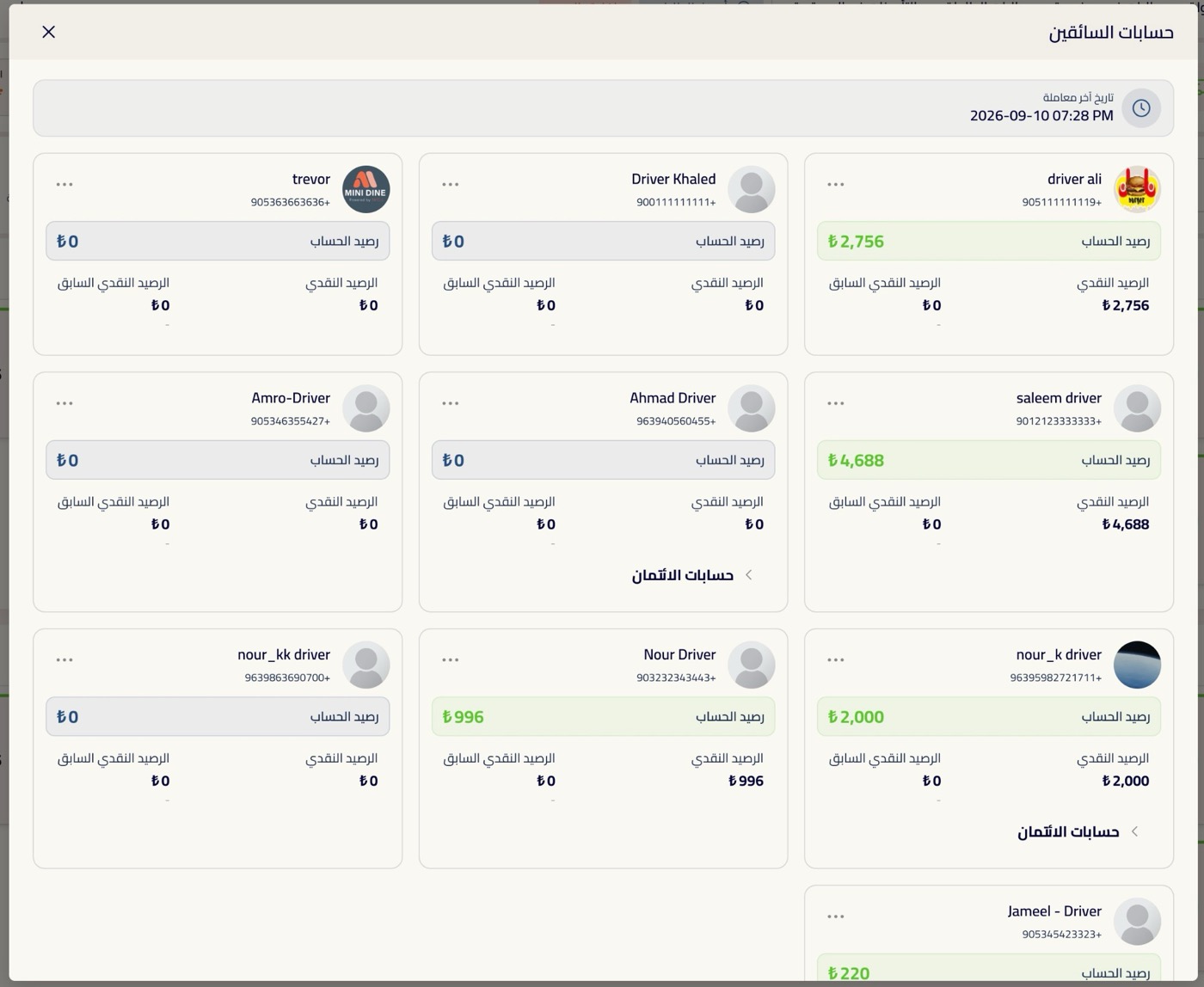Click phone number 905345423323+

click(1062, 935)
